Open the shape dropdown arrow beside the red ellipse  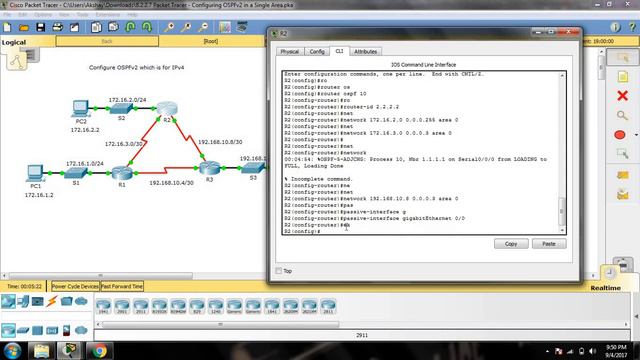pyautogui.click(x=636, y=135)
